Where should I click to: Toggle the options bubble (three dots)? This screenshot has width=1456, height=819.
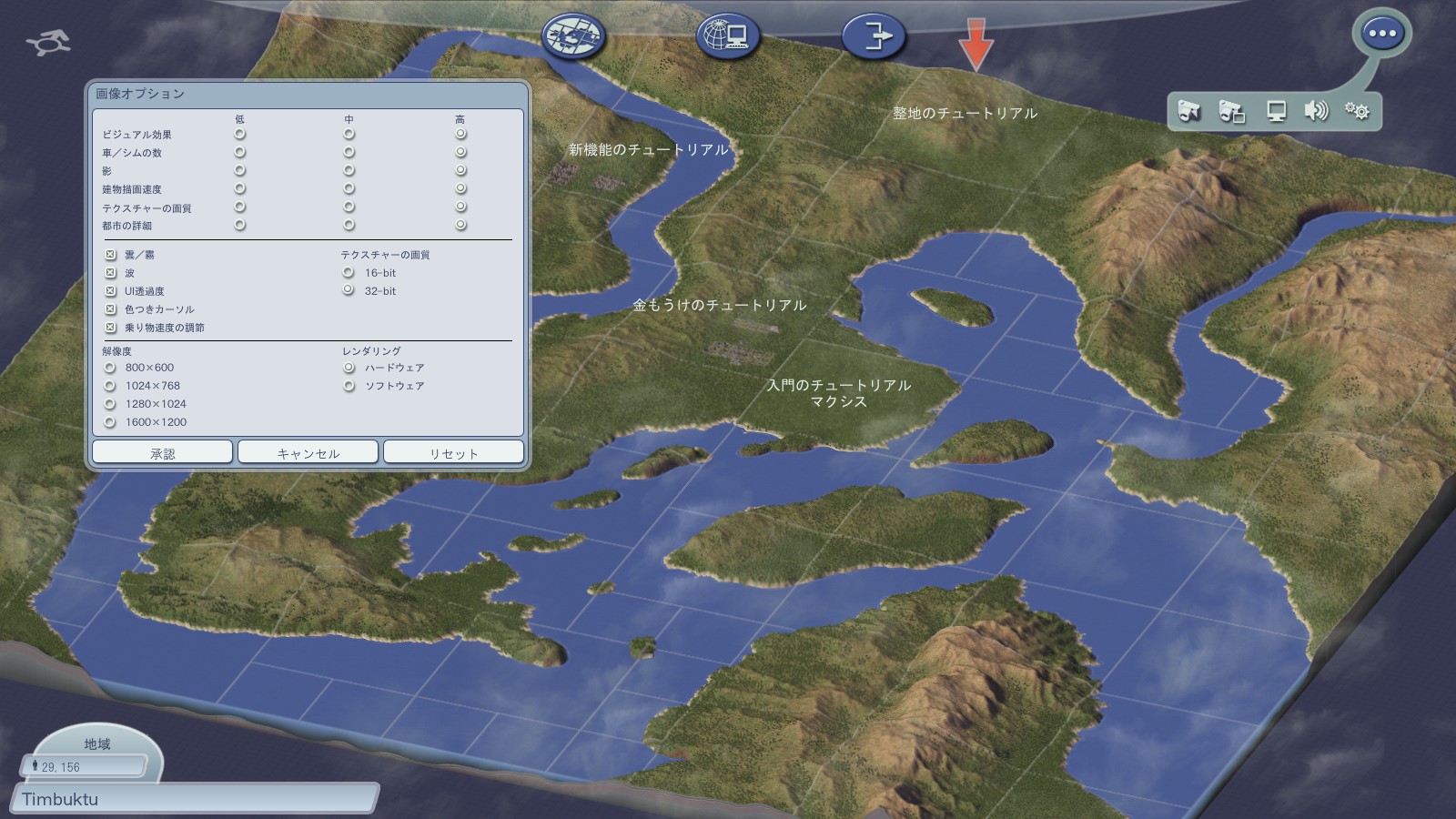coord(1382,34)
